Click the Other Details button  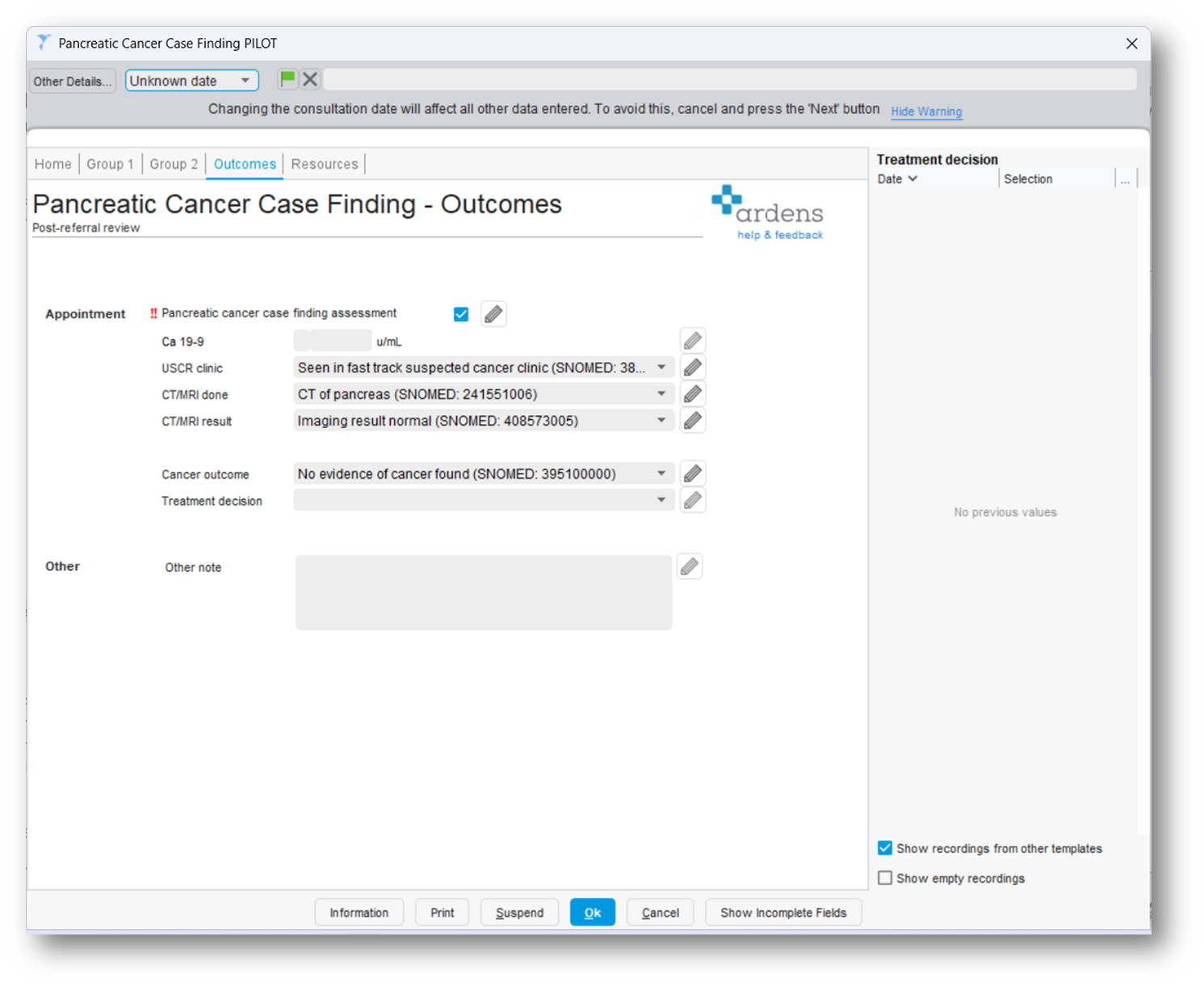point(73,81)
